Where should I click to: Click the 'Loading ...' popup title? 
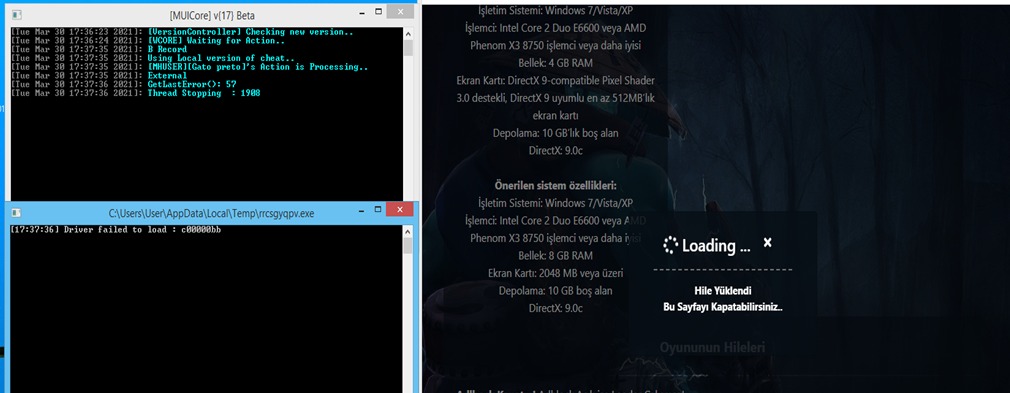[x=716, y=245]
